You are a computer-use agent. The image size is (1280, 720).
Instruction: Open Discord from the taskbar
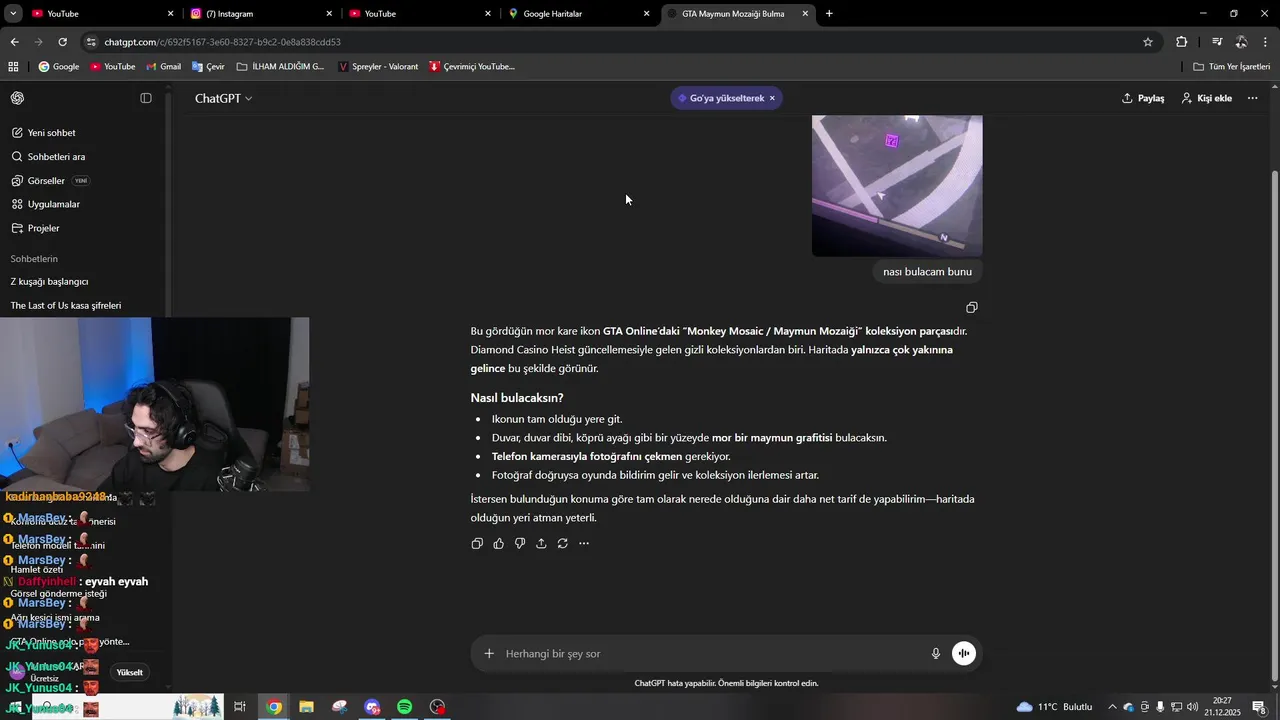point(372,707)
